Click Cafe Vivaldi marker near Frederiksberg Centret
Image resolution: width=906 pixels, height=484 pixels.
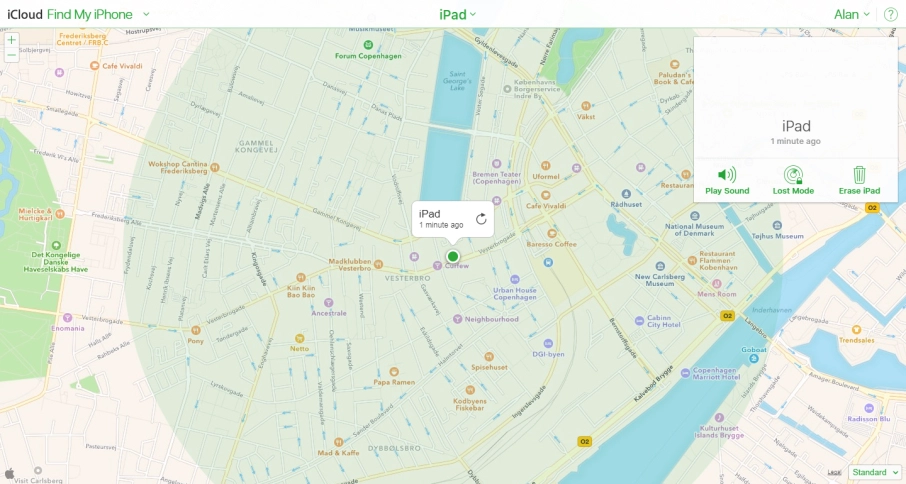click(x=95, y=66)
